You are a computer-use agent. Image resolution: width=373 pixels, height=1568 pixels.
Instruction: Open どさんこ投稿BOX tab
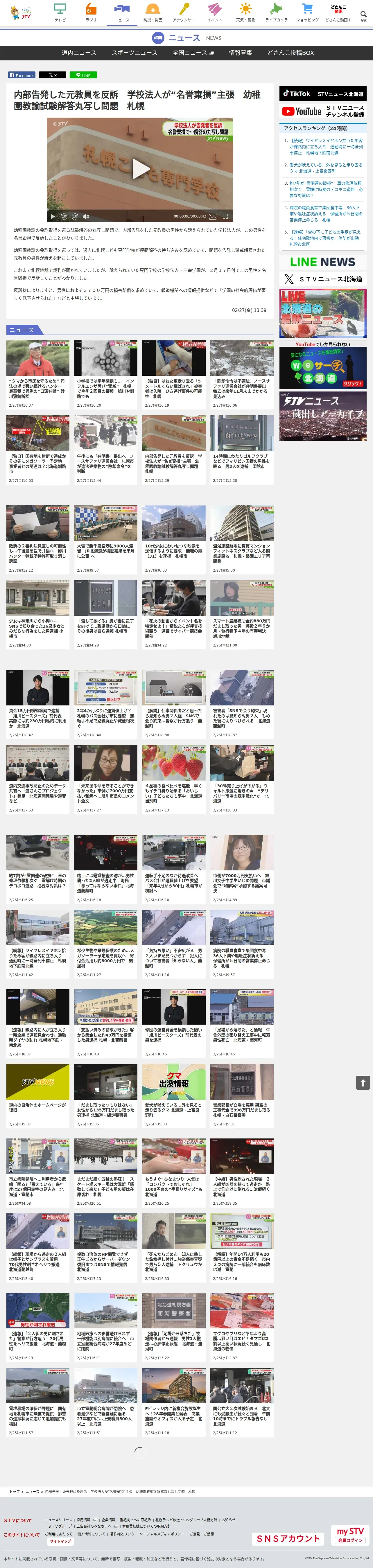(291, 52)
